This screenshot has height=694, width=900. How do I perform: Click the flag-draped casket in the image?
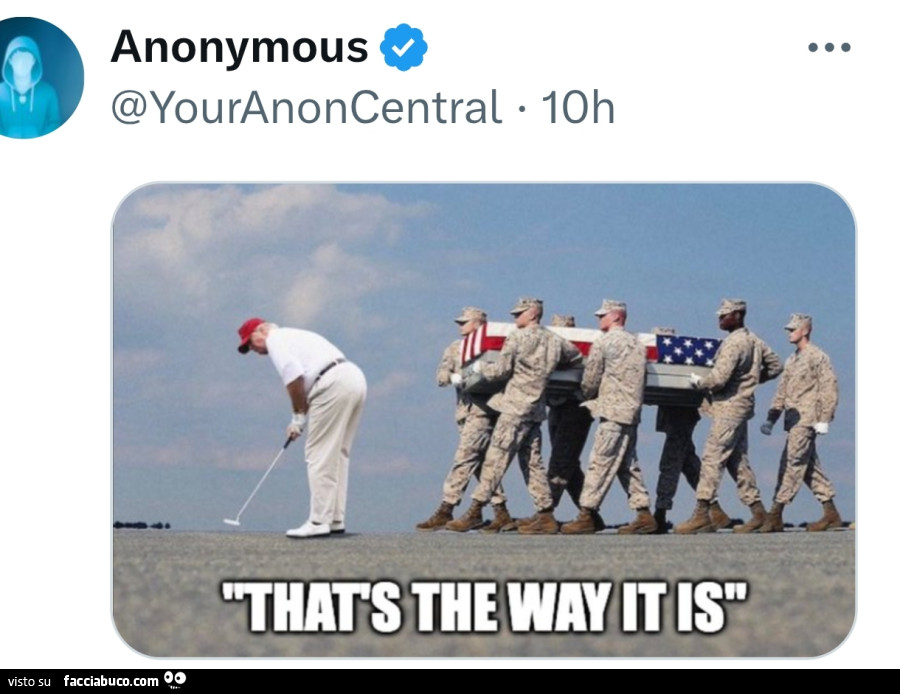click(589, 363)
